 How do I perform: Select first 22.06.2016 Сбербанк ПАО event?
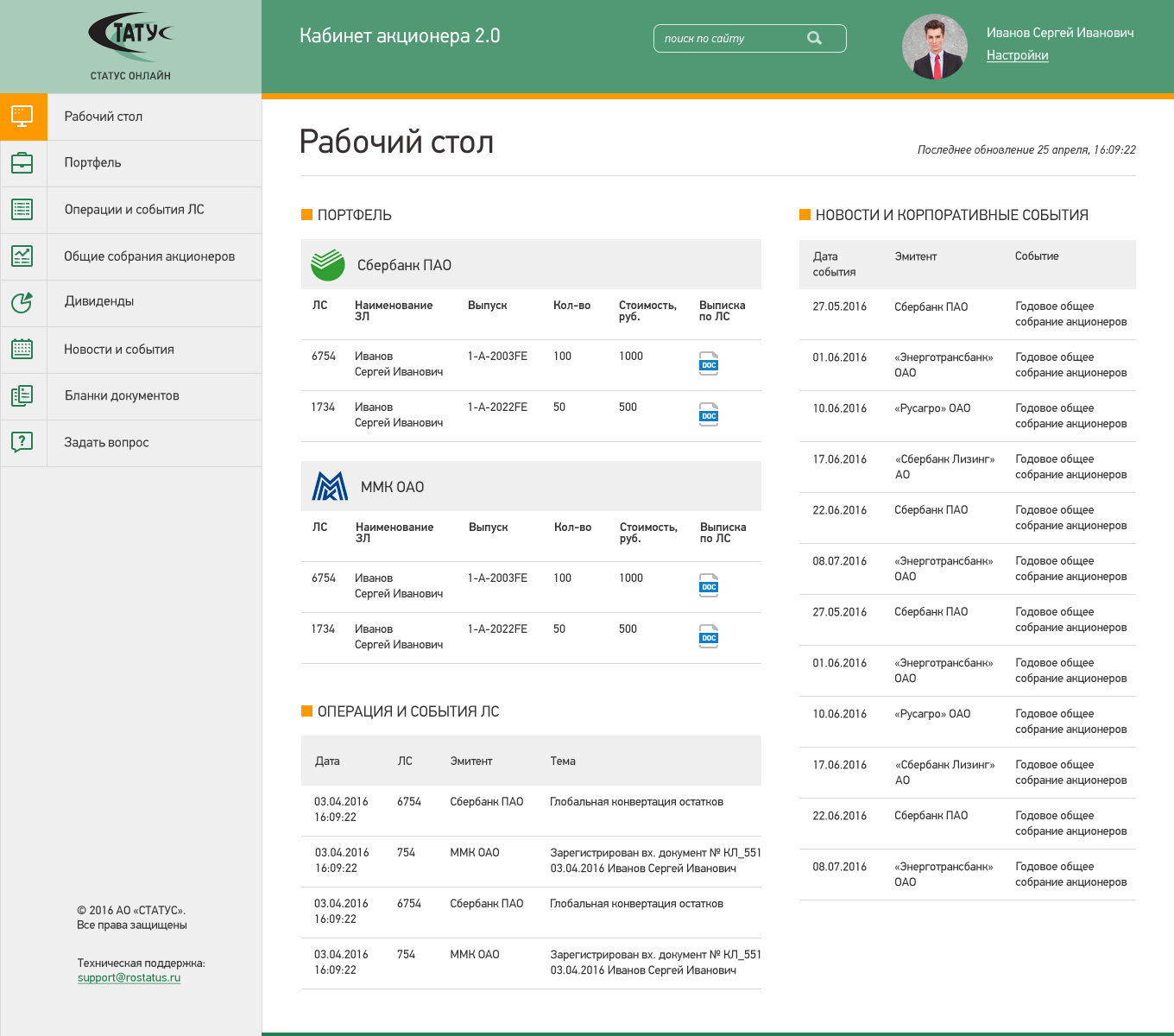coord(968,518)
